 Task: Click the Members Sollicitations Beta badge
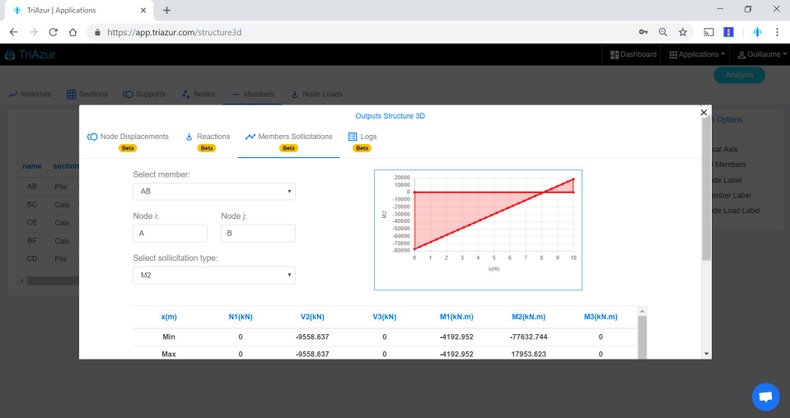tap(289, 148)
